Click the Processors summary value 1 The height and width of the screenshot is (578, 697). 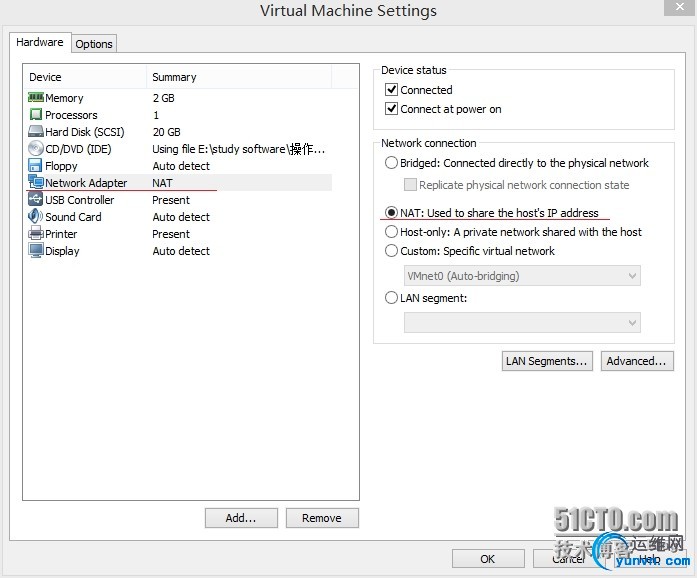pos(156,115)
